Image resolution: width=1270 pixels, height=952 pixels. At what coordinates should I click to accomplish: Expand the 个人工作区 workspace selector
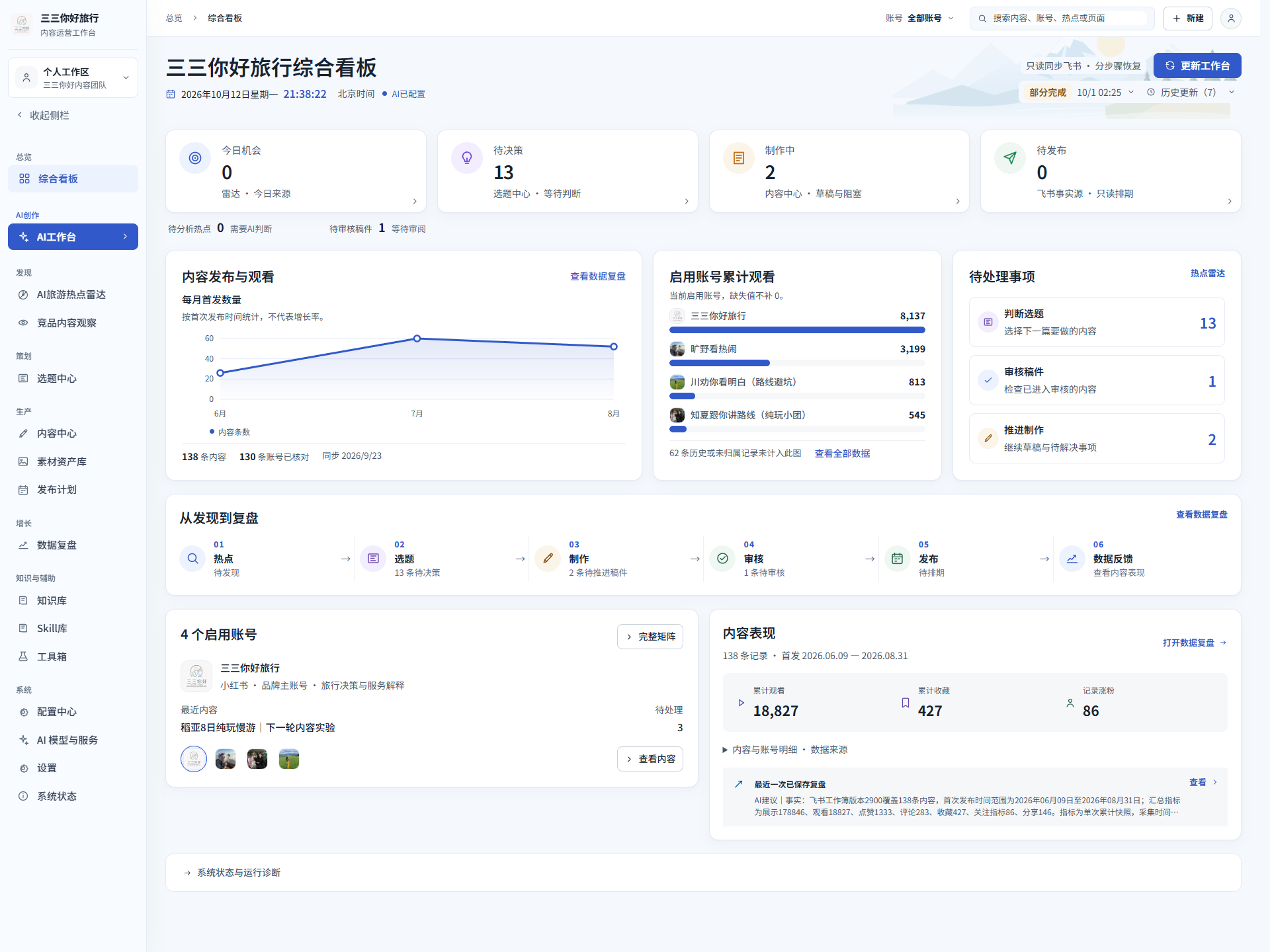point(73,78)
